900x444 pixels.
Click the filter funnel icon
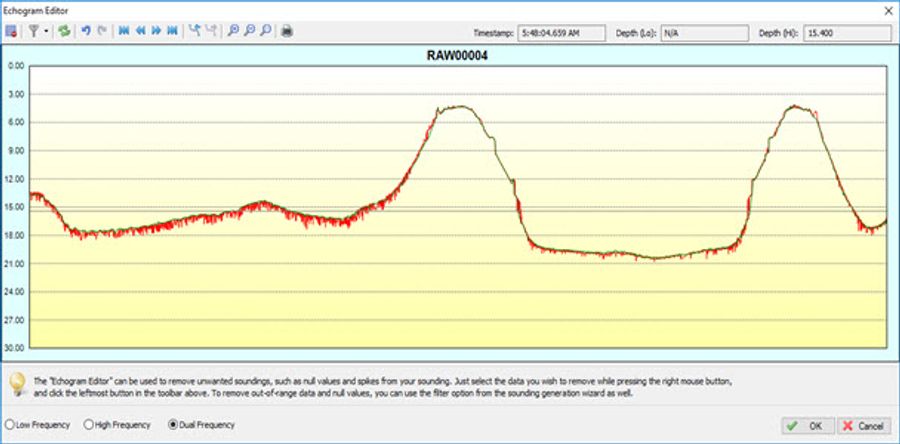(33, 31)
